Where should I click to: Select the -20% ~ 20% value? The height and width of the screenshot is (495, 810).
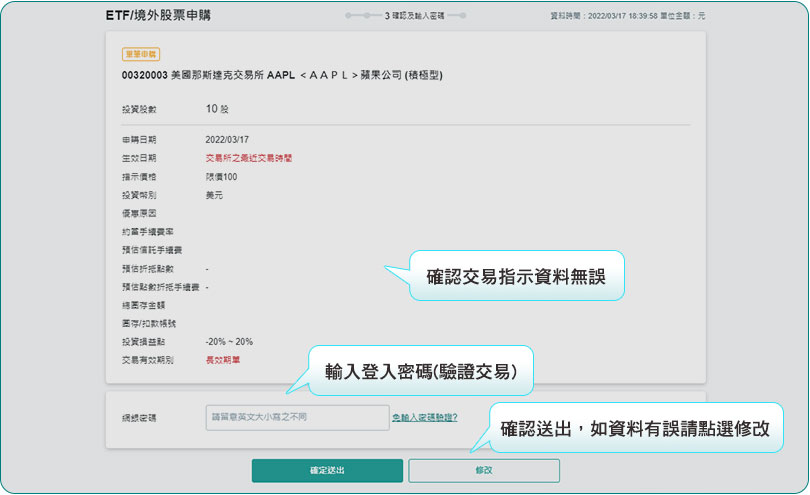(229, 342)
